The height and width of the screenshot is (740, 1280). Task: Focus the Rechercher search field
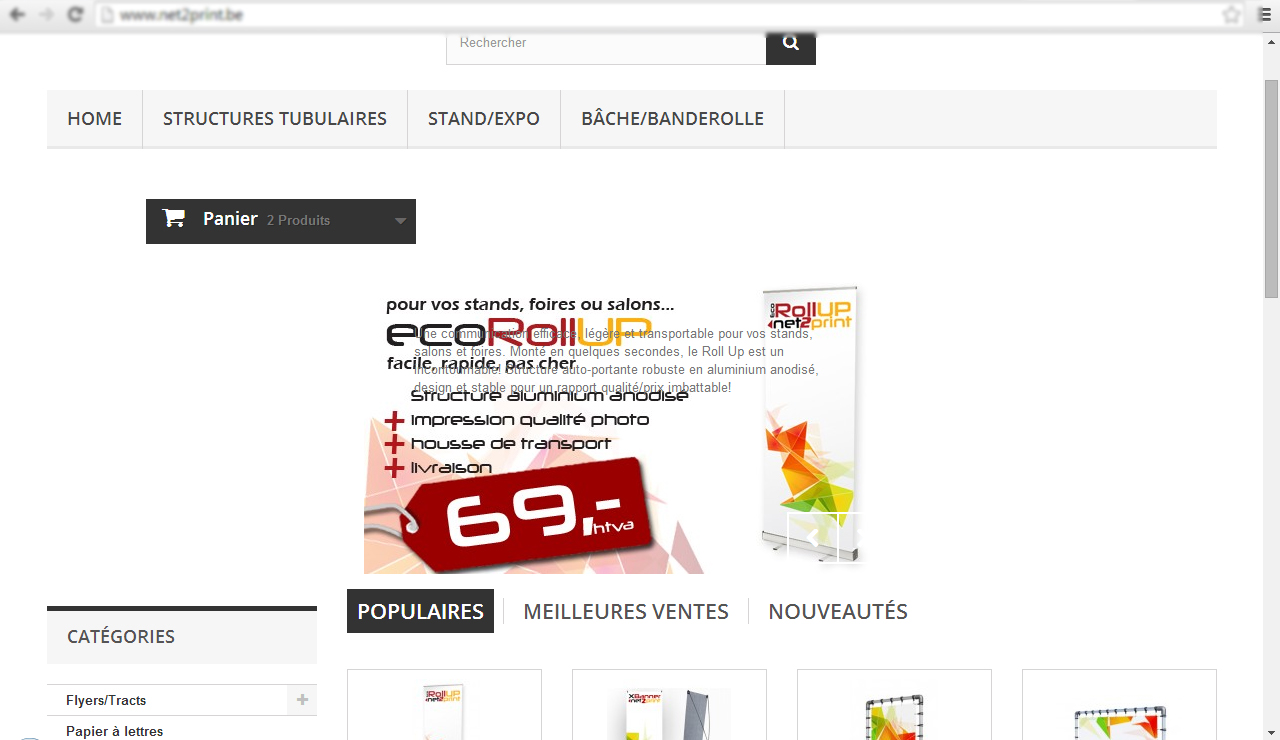click(606, 43)
